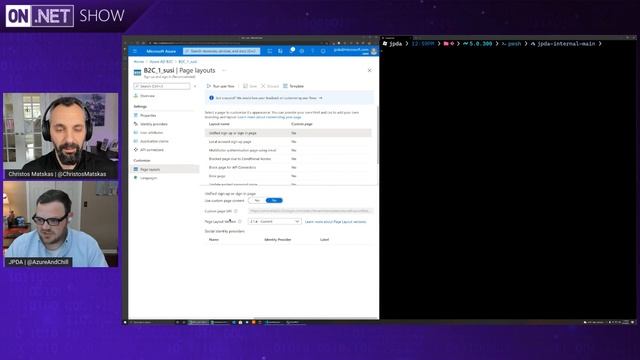Select the Error page row
Viewport: 640px width, 360px height.
click(x=288, y=176)
